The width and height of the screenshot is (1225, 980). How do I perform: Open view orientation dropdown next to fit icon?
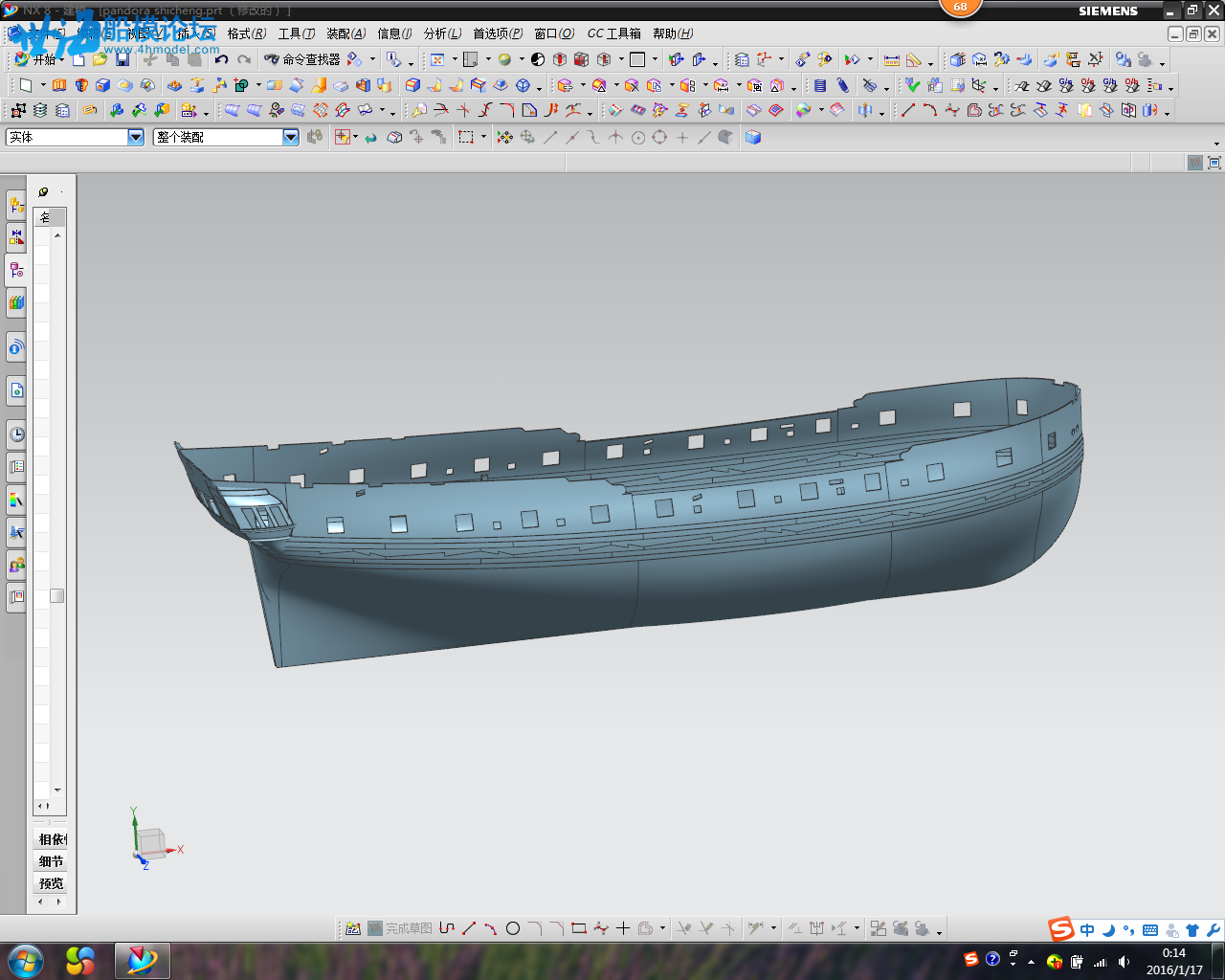click(x=455, y=59)
